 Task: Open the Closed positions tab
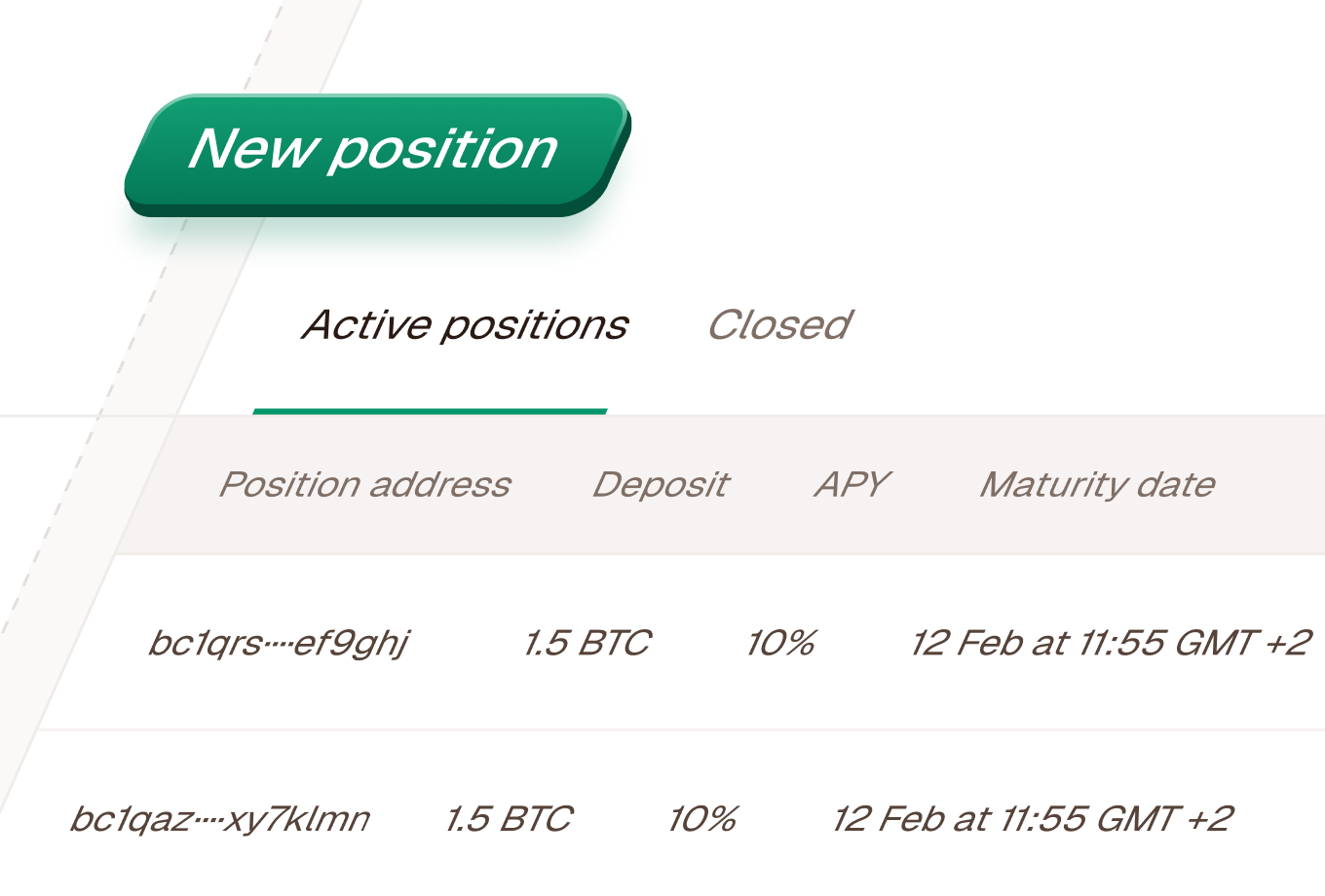[x=779, y=325]
